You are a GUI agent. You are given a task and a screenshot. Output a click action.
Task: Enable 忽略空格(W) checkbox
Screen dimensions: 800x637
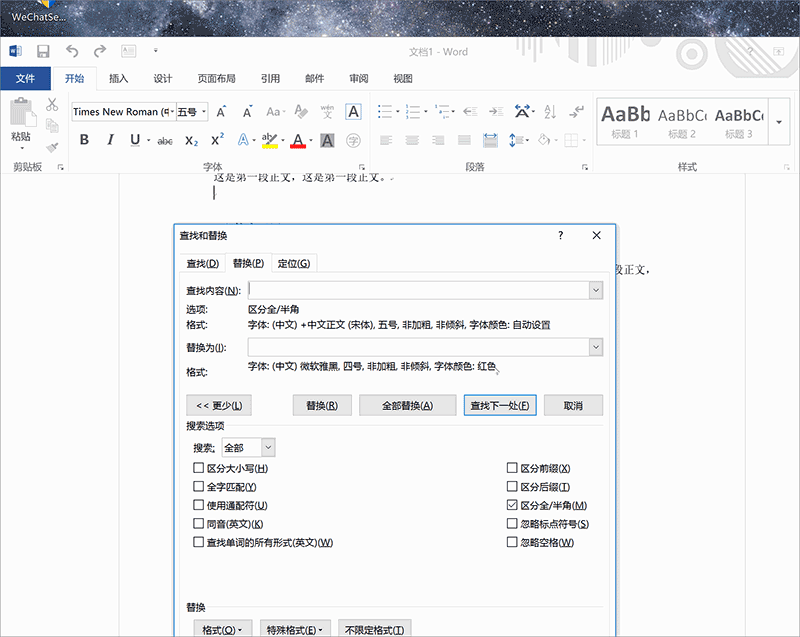512,542
